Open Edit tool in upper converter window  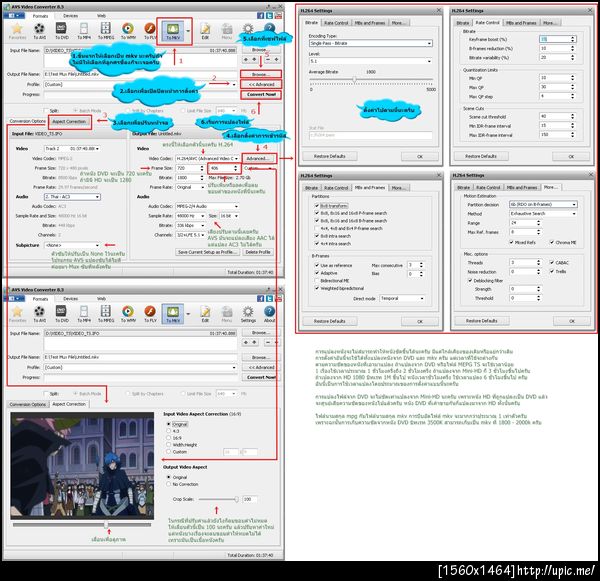pos(205,31)
